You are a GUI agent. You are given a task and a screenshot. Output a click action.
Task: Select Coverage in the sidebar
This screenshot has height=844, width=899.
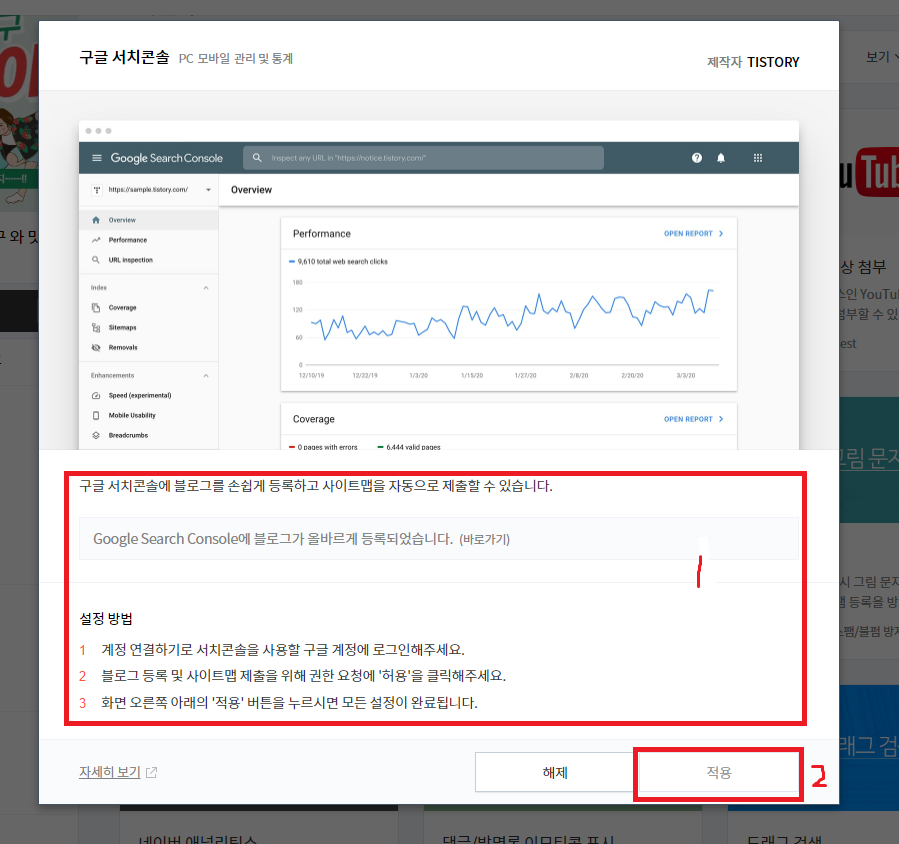coord(148,308)
